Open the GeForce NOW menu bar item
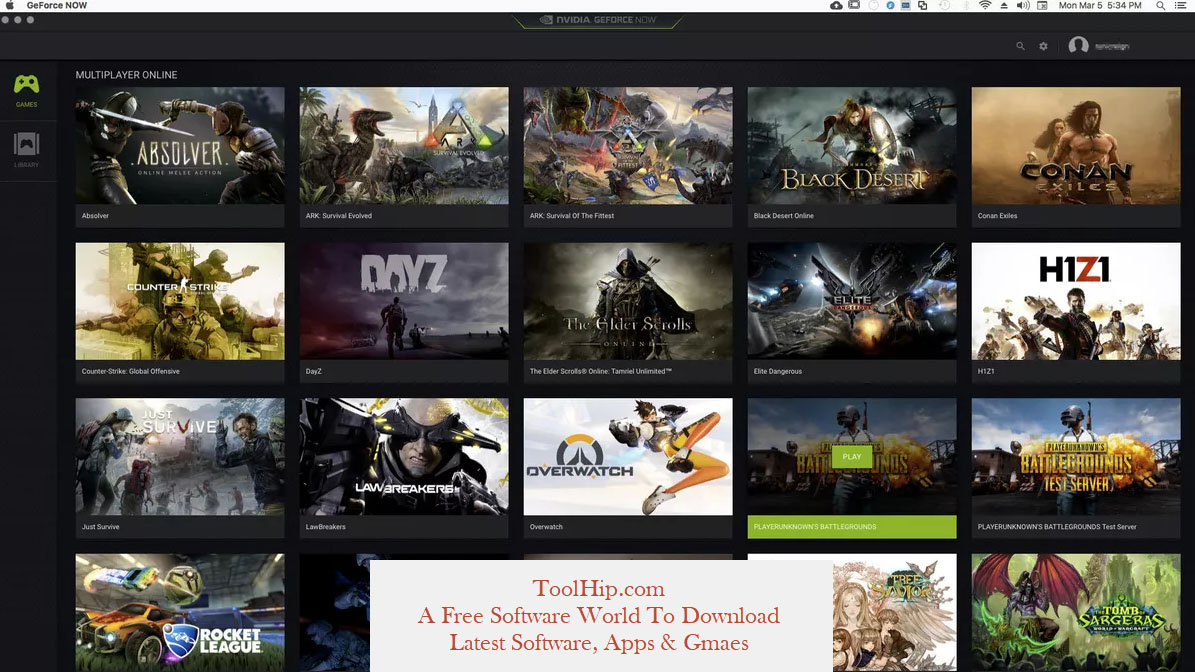This screenshot has height=672, width=1195. pyautogui.click(x=56, y=5)
